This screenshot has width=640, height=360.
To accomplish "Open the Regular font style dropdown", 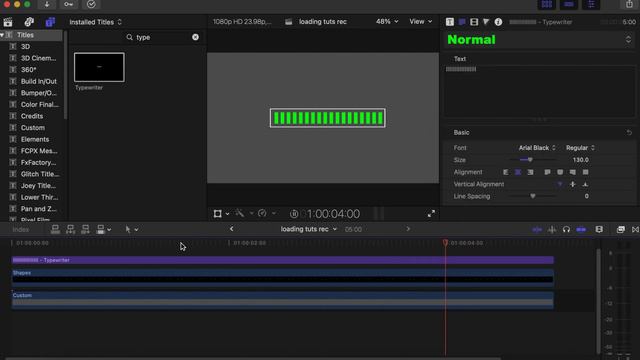I will (580, 148).
